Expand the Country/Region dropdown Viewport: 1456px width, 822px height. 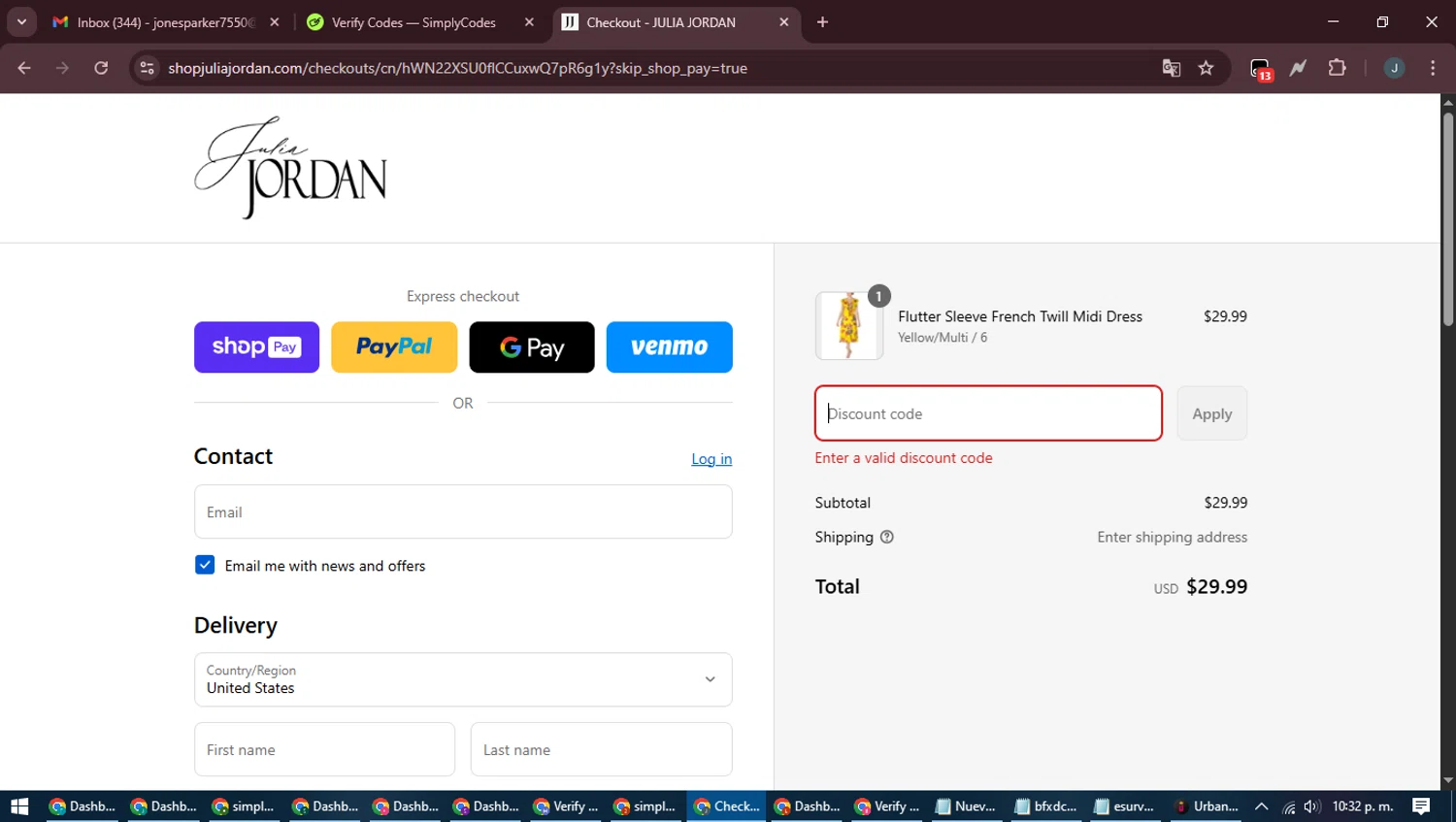point(463,679)
